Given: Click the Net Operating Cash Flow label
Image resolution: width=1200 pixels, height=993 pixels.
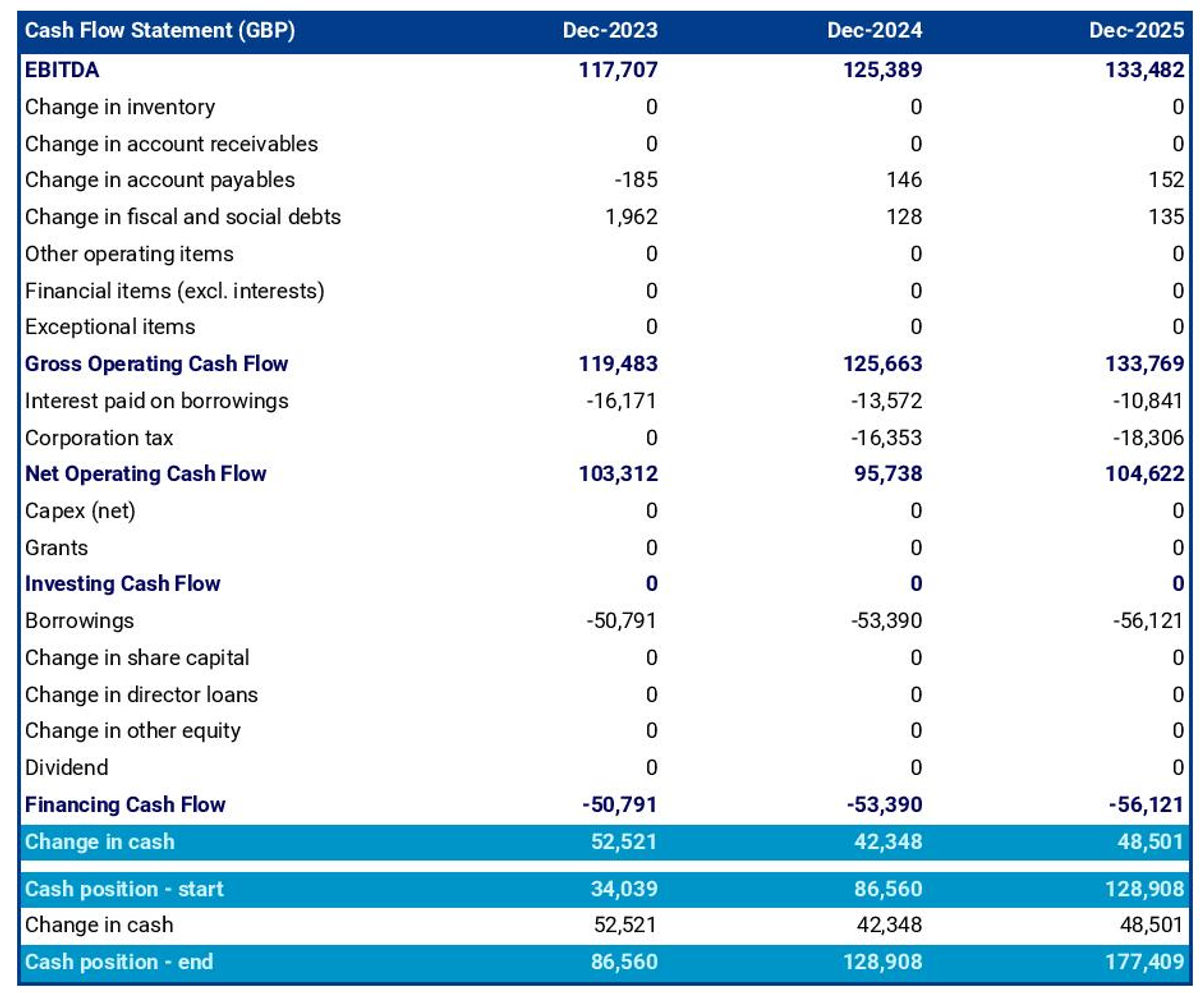Looking at the screenshot, I should click(146, 474).
